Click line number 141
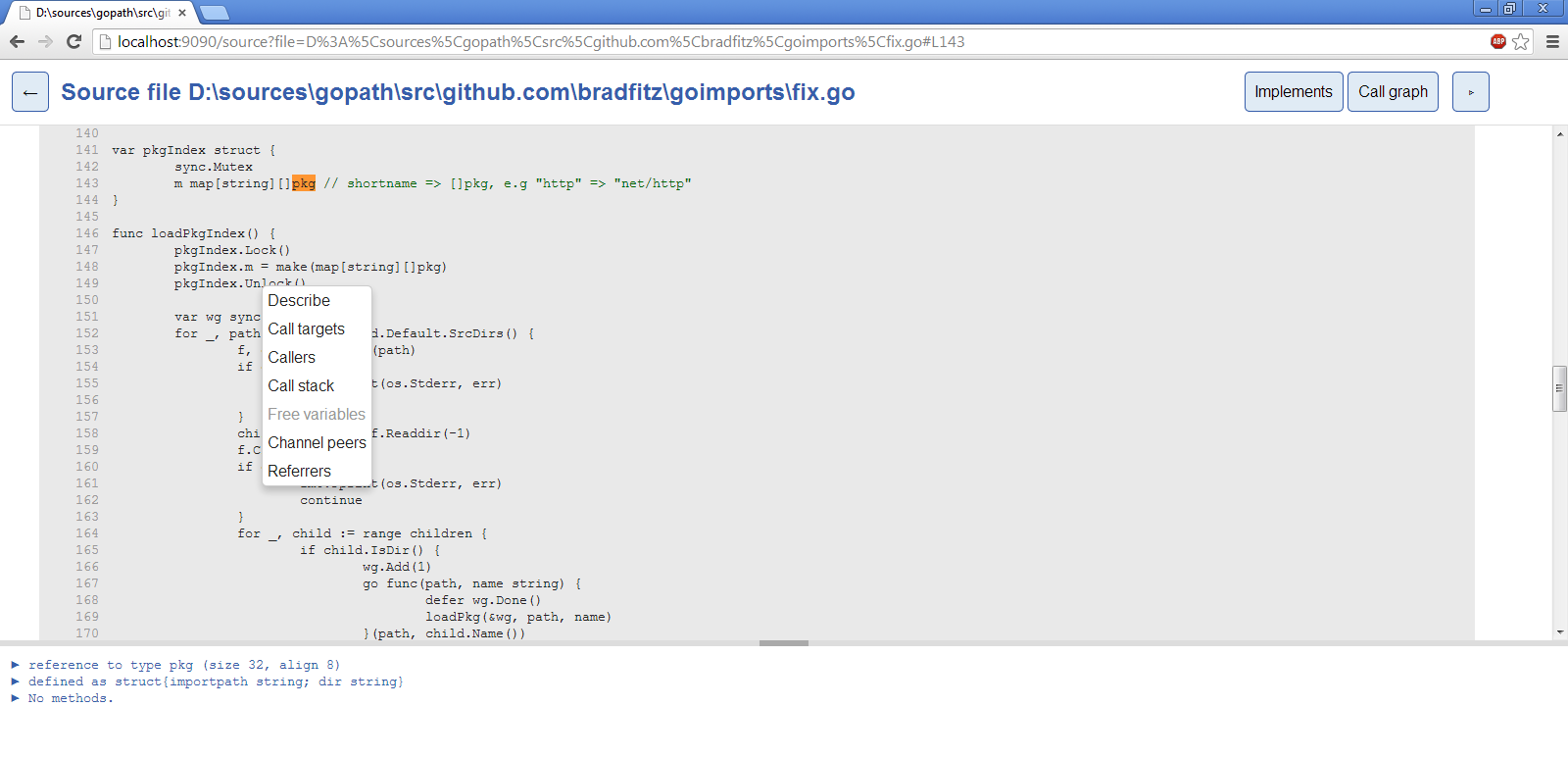1568x757 pixels. click(x=87, y=150)
